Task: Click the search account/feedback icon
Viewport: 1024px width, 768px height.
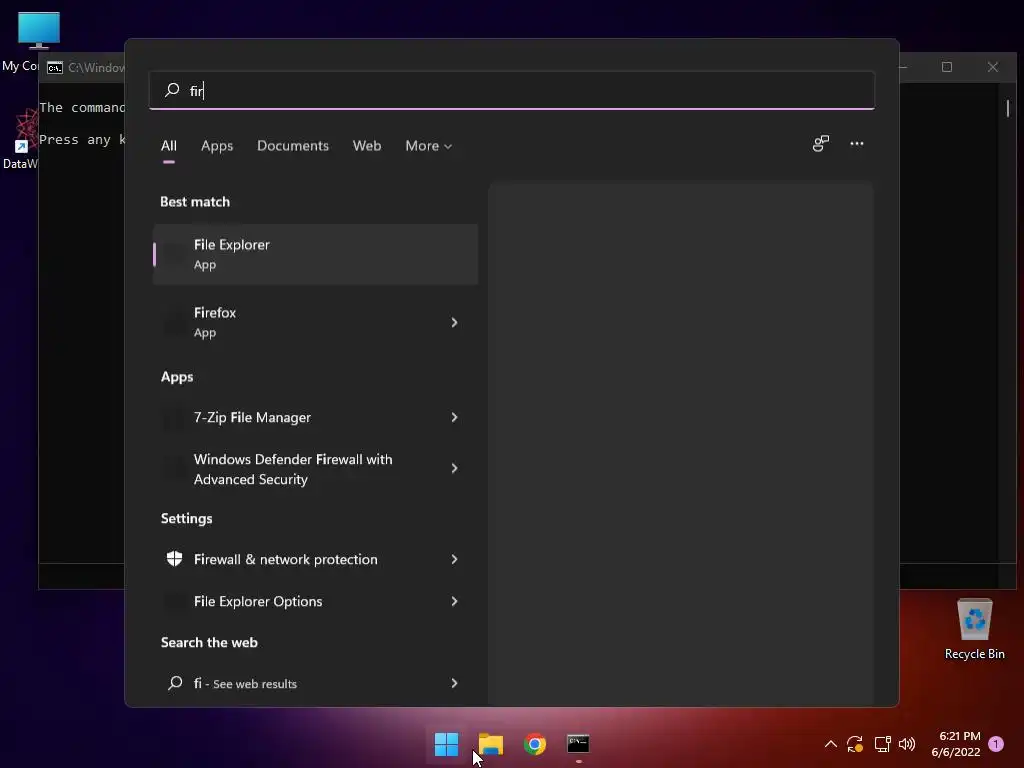Action: pyautogui.click(x=820, y=144)
